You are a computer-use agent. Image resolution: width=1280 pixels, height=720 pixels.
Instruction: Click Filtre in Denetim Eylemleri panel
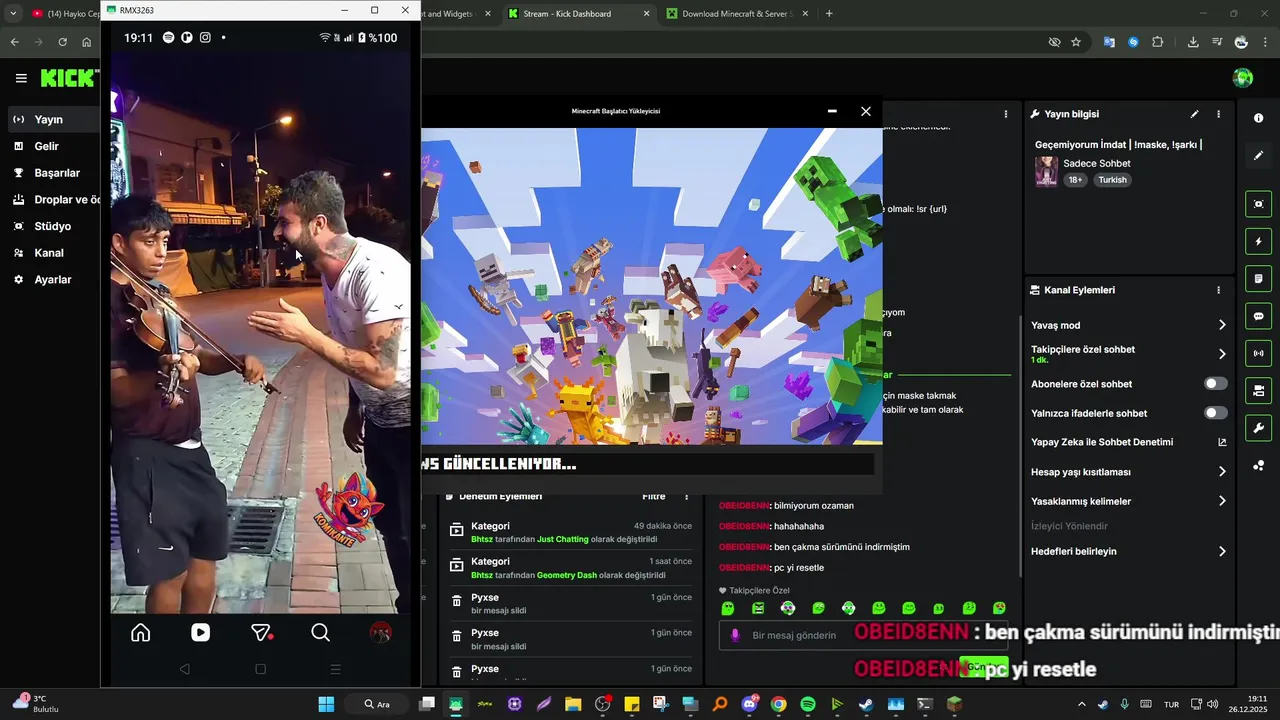click(653, 496)
